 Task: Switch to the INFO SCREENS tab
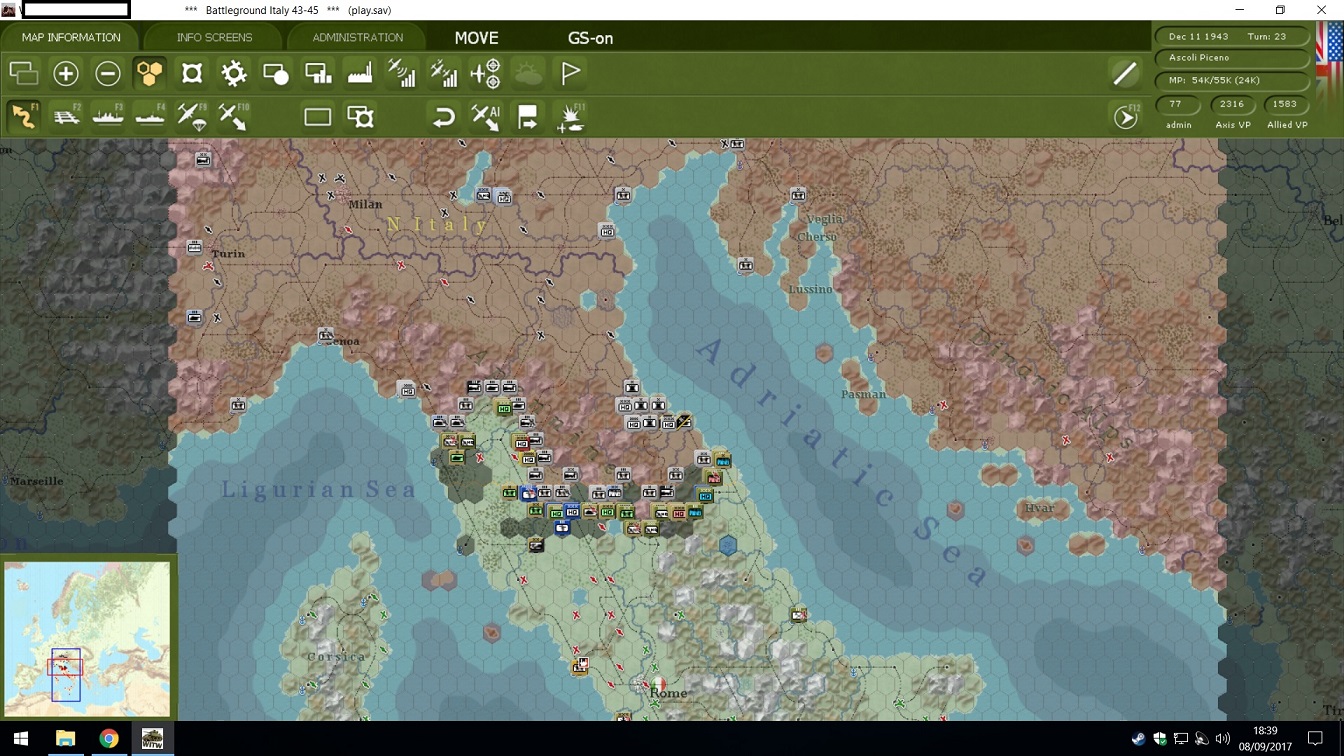(x=214, y=38)
